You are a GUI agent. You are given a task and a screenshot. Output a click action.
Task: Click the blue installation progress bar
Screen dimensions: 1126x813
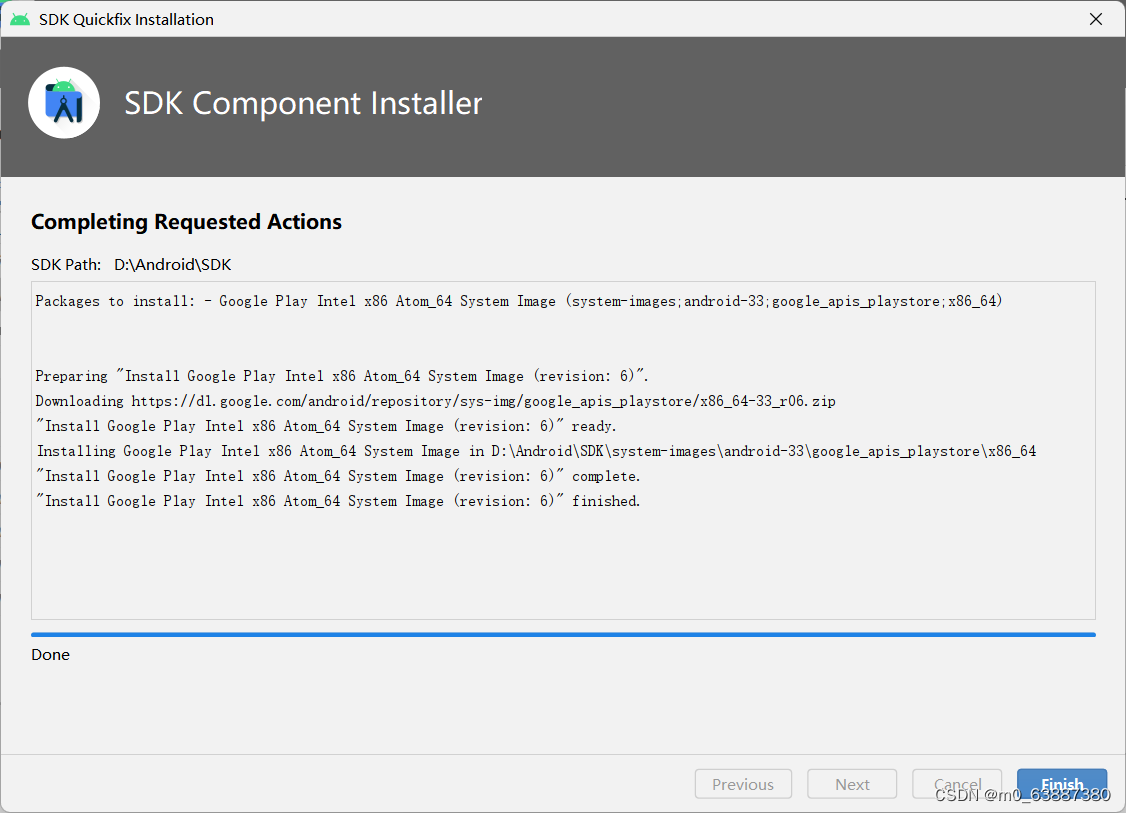click(x=563, y=635)
